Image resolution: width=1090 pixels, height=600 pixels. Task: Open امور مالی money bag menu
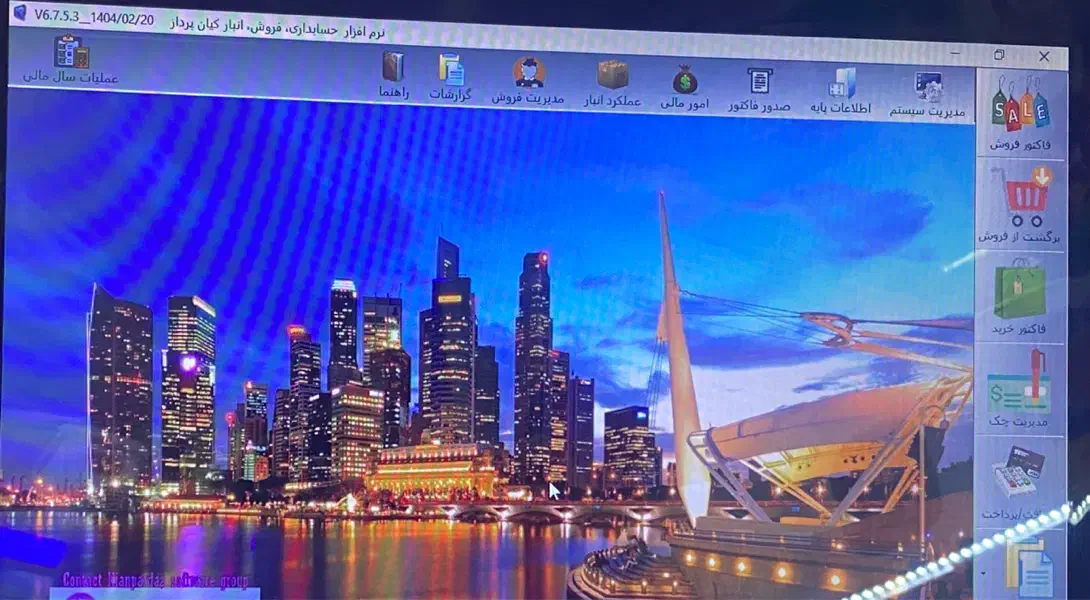(685, 88)
